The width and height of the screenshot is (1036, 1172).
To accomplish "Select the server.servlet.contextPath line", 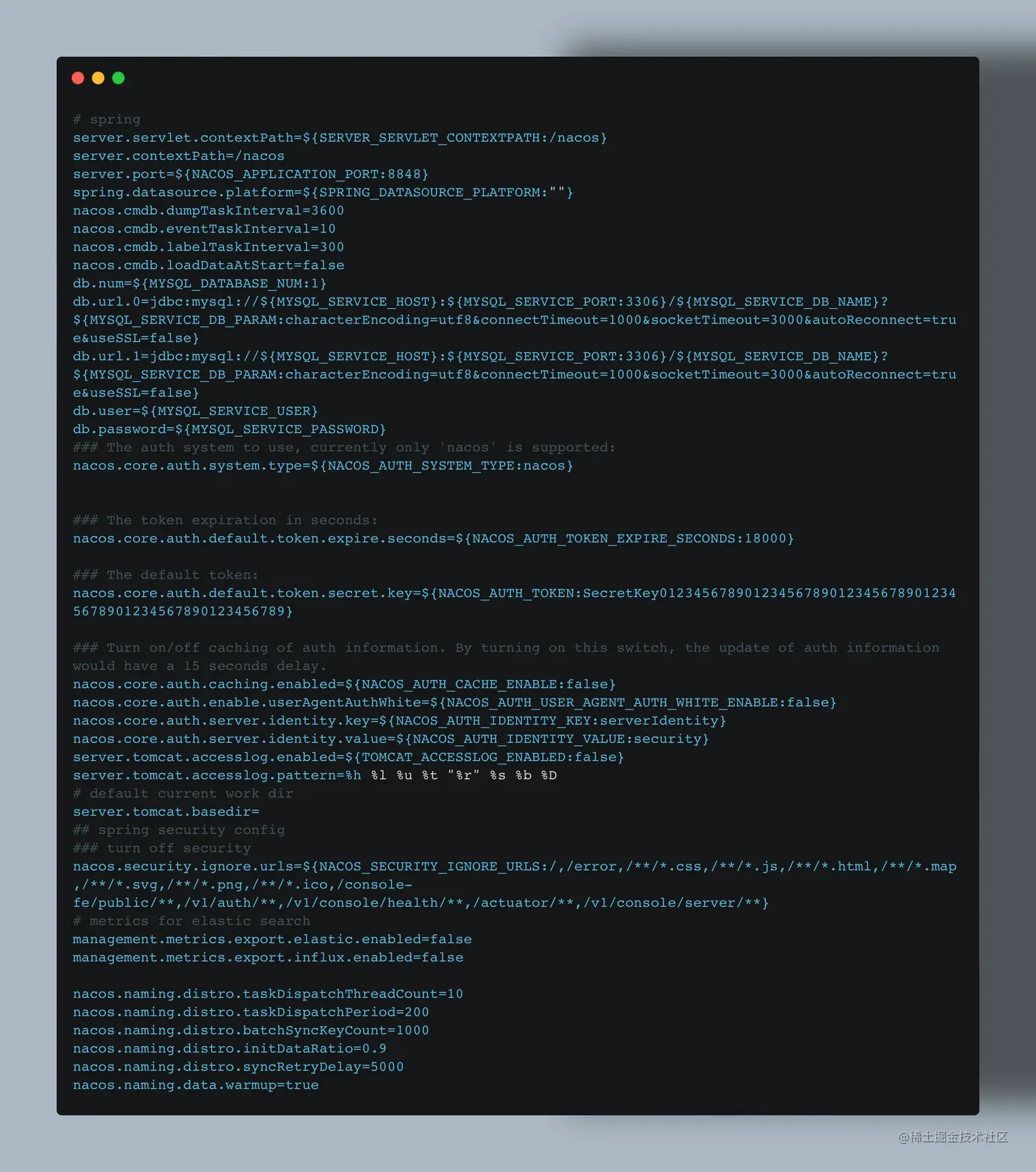I will point(340,138).
